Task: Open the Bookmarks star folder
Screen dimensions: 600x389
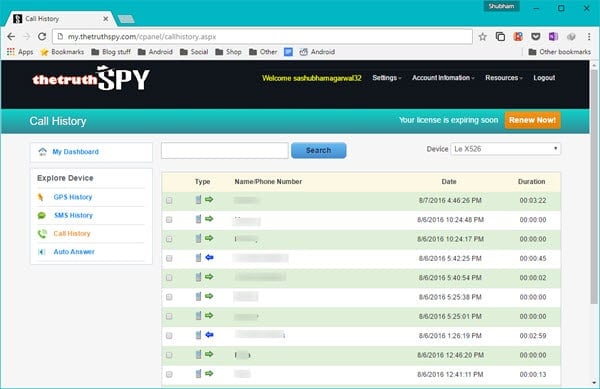Action: (x=62, y=52)
